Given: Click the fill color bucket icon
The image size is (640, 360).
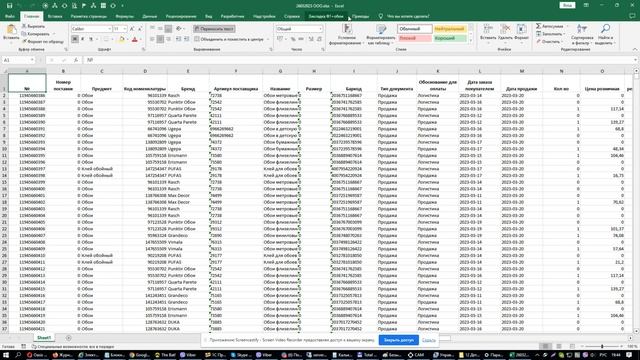Looking at the screenshot, I should pyautogui.click(x=121, y=39).
